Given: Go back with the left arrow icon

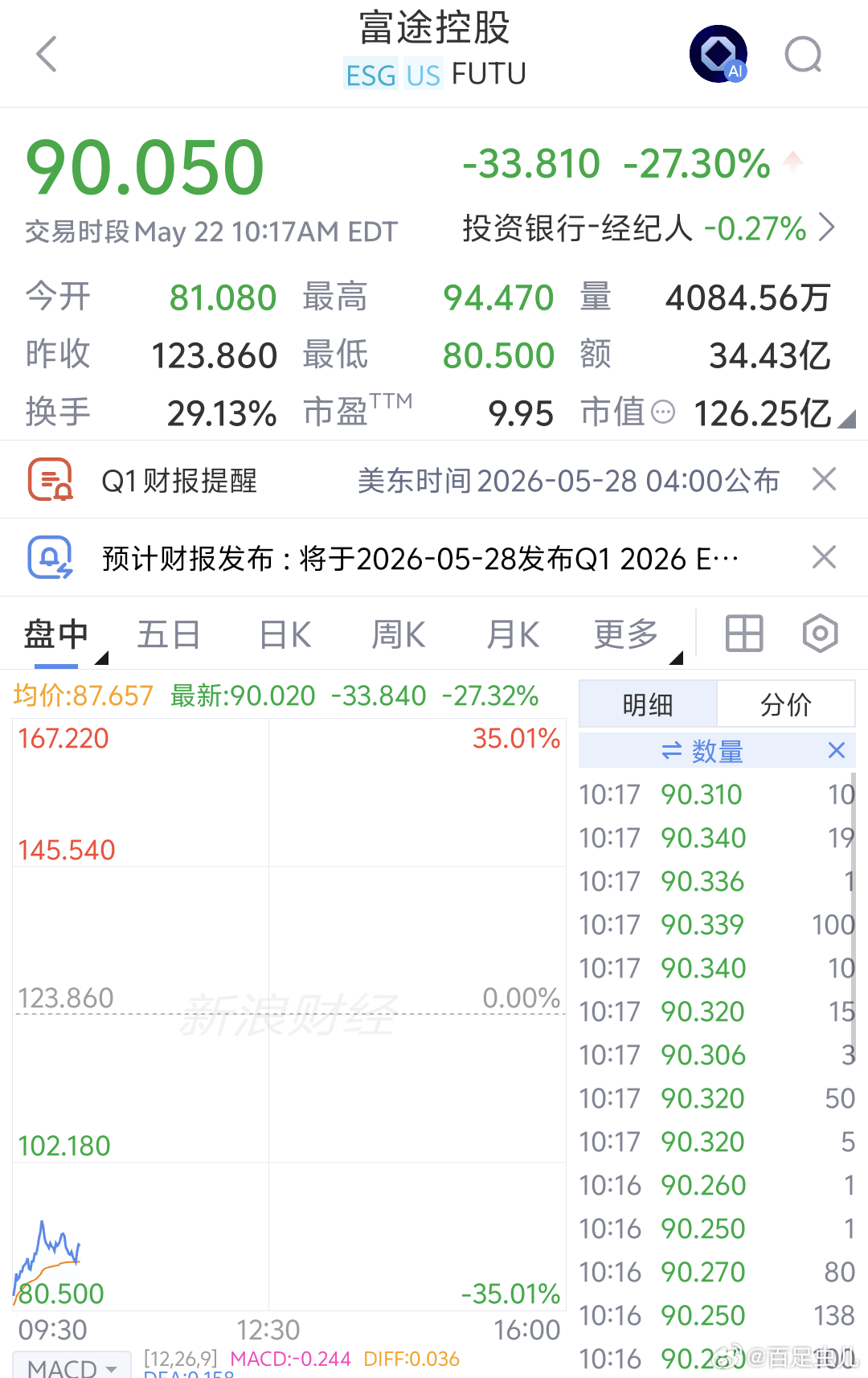Looking at the screenshot, I should 47,54.
